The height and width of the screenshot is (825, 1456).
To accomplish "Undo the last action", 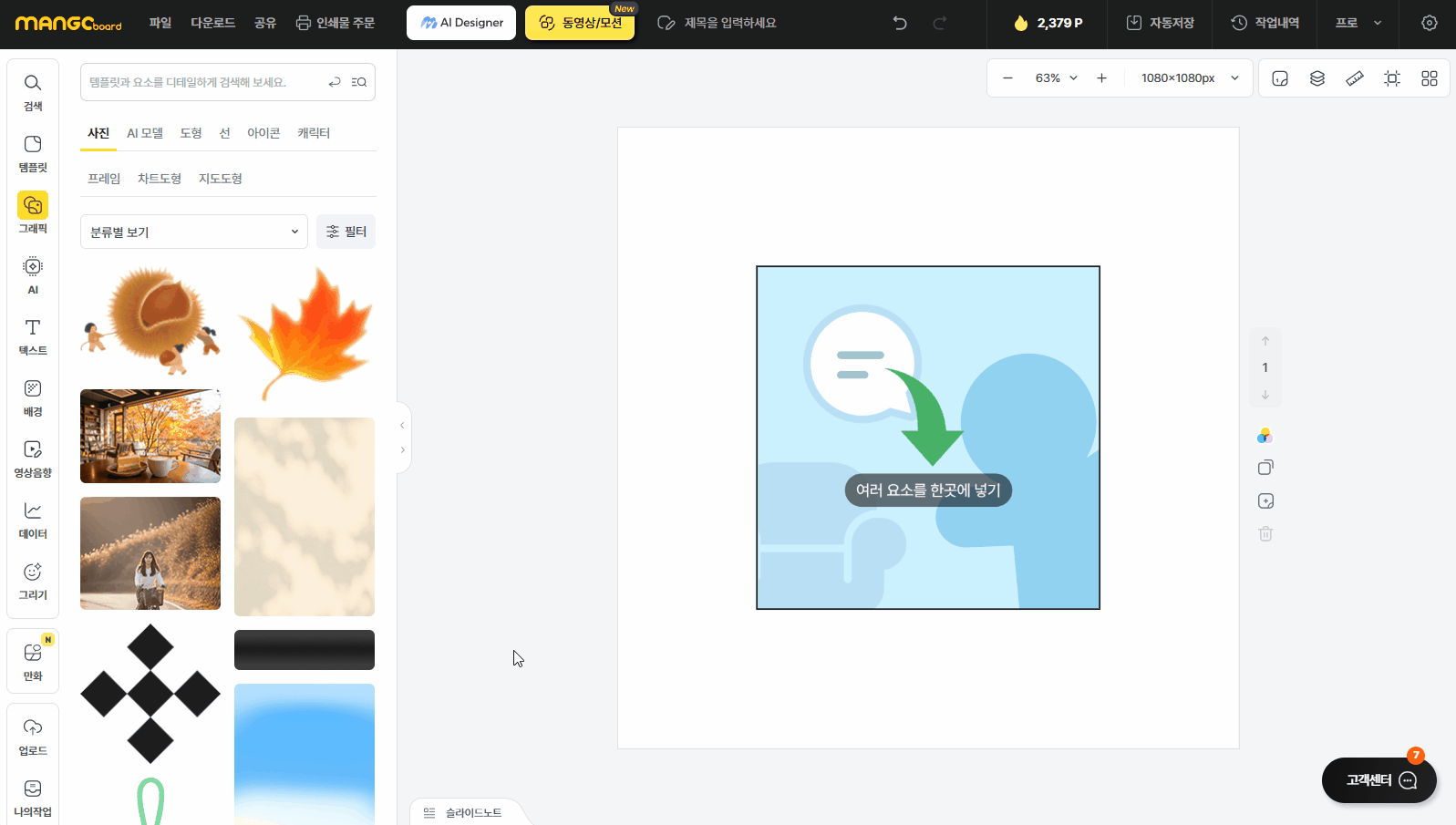I will pyautogui.click(x=900, y=23).
